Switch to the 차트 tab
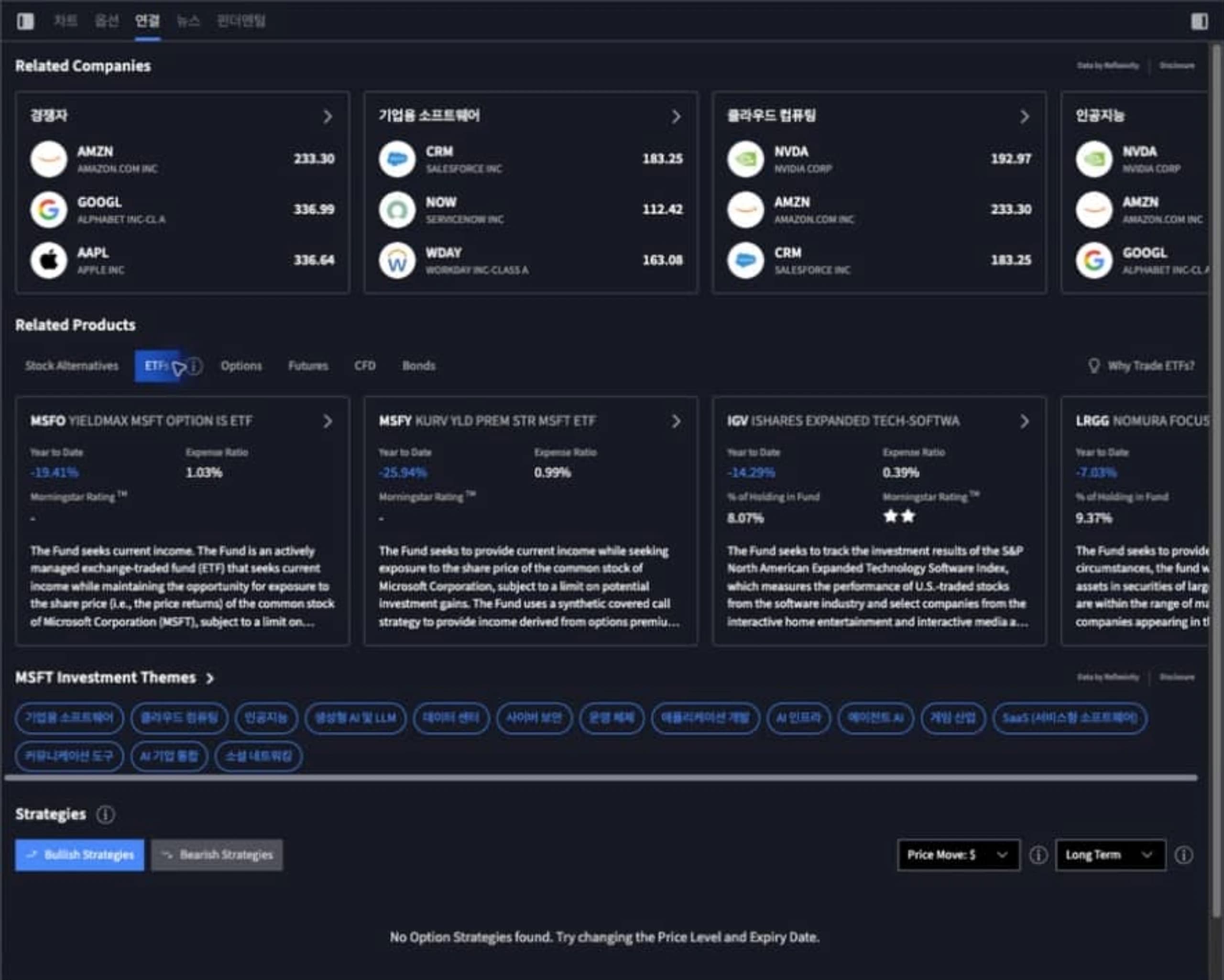1224x980 pixels. [x=66, y=22]
